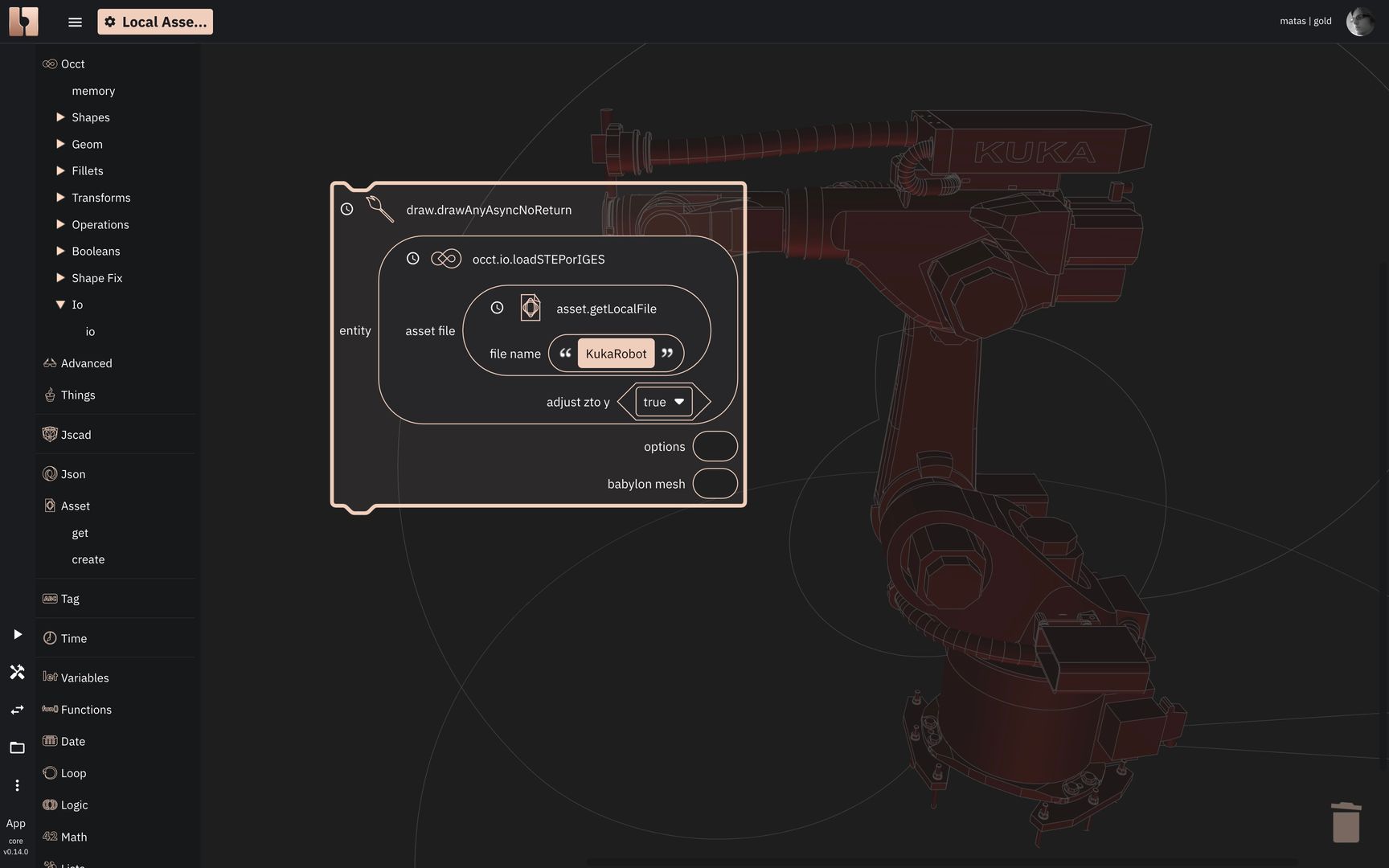Image resolution: width=1389 pixels, height=868 pixels.
Task: Click the Things icon in toolbox
Action: click(x=50, y=395)
